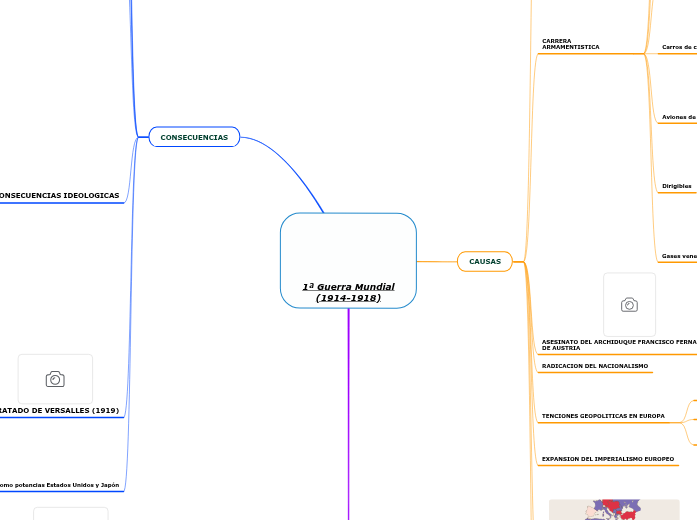Click the TENCIONES GEOPOLITICAS EN EUROPA topic
Screen dimensions: 697x520
coord(603,415)
